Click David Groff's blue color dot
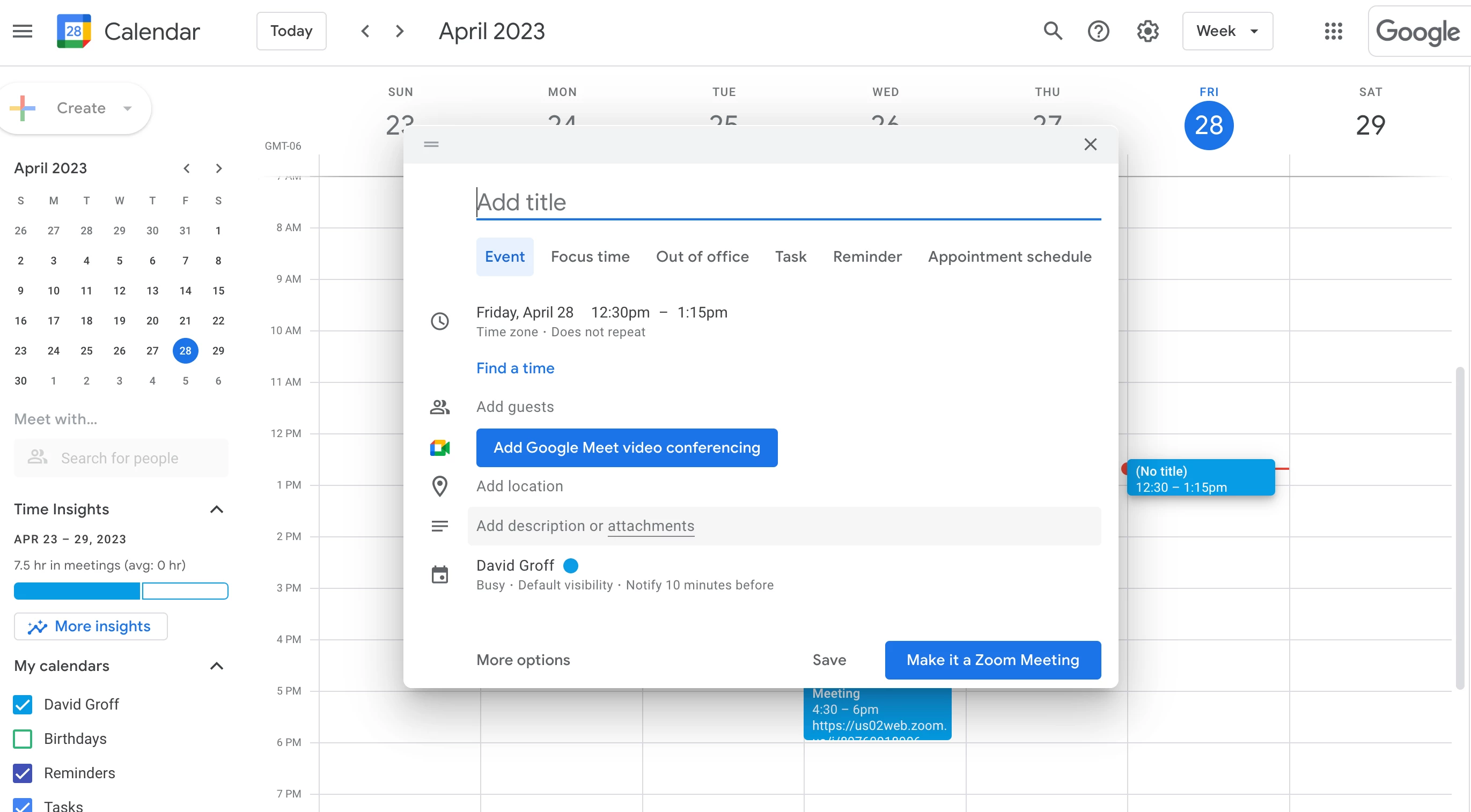Viewport: 1471px width, 812px height. [x=570, y=565]
